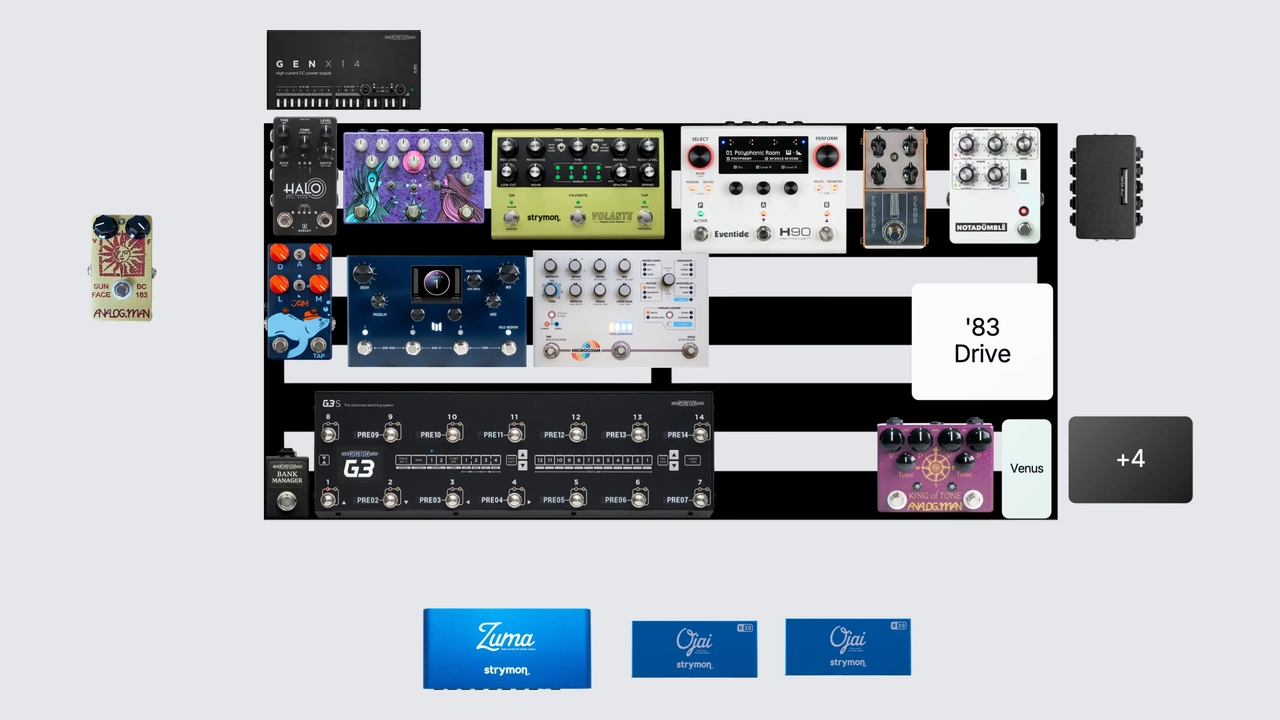Click footswitch 4 on the G3

pos(515,498)
